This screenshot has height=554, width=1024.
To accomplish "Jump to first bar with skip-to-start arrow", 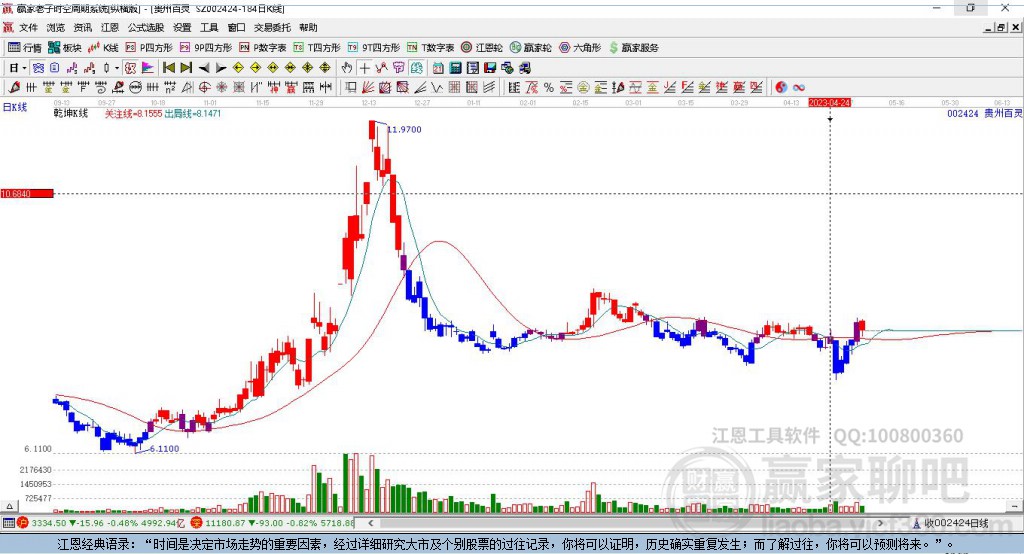I will tap(168, 68).
